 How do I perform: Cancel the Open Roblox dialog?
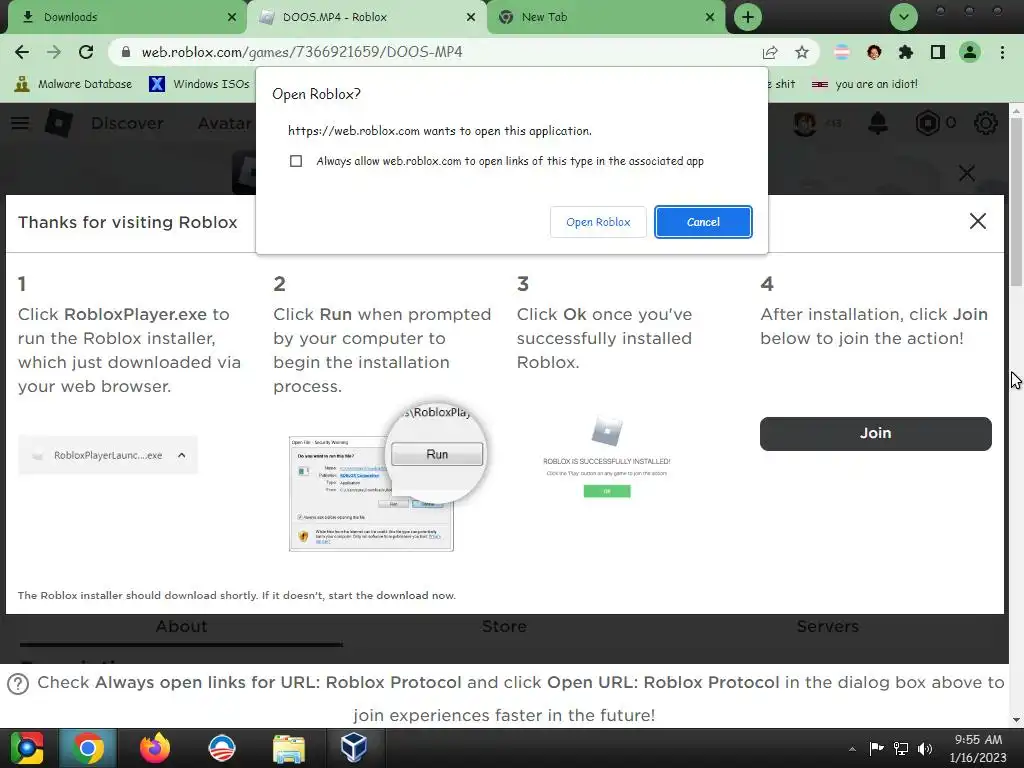click(703, 222)
